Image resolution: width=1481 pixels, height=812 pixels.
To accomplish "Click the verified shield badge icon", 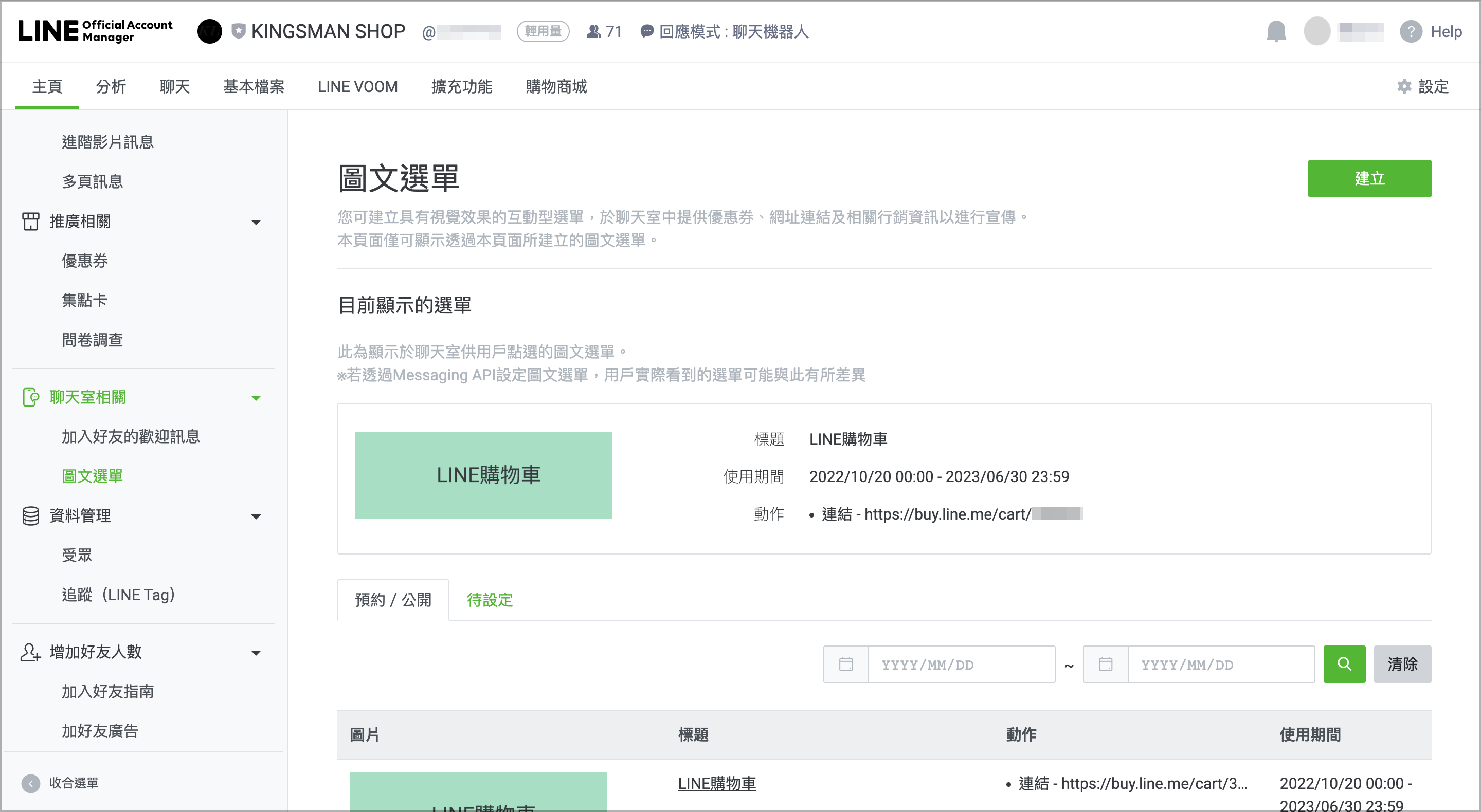I will click(x=238, y=31).
